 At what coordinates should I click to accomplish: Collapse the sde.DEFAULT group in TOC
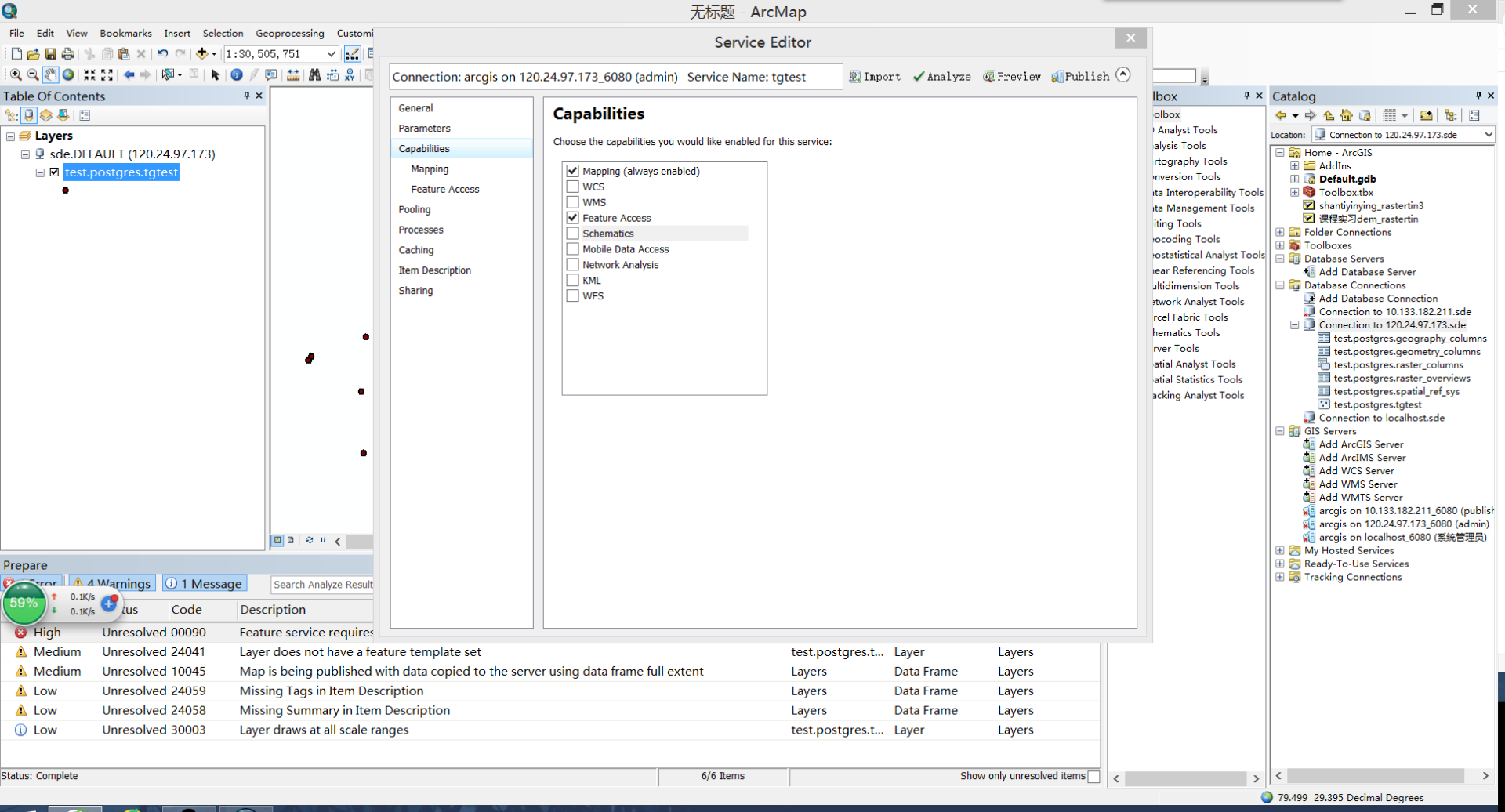(x=25, y=155)
